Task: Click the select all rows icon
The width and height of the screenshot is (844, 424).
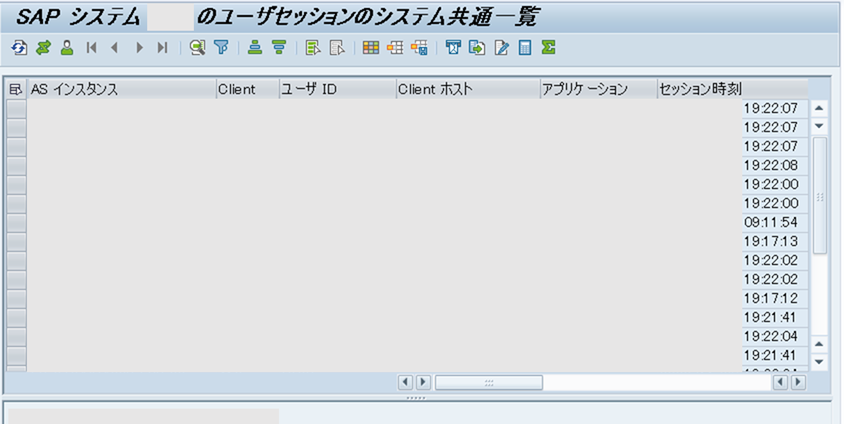Action: (313, 48)
